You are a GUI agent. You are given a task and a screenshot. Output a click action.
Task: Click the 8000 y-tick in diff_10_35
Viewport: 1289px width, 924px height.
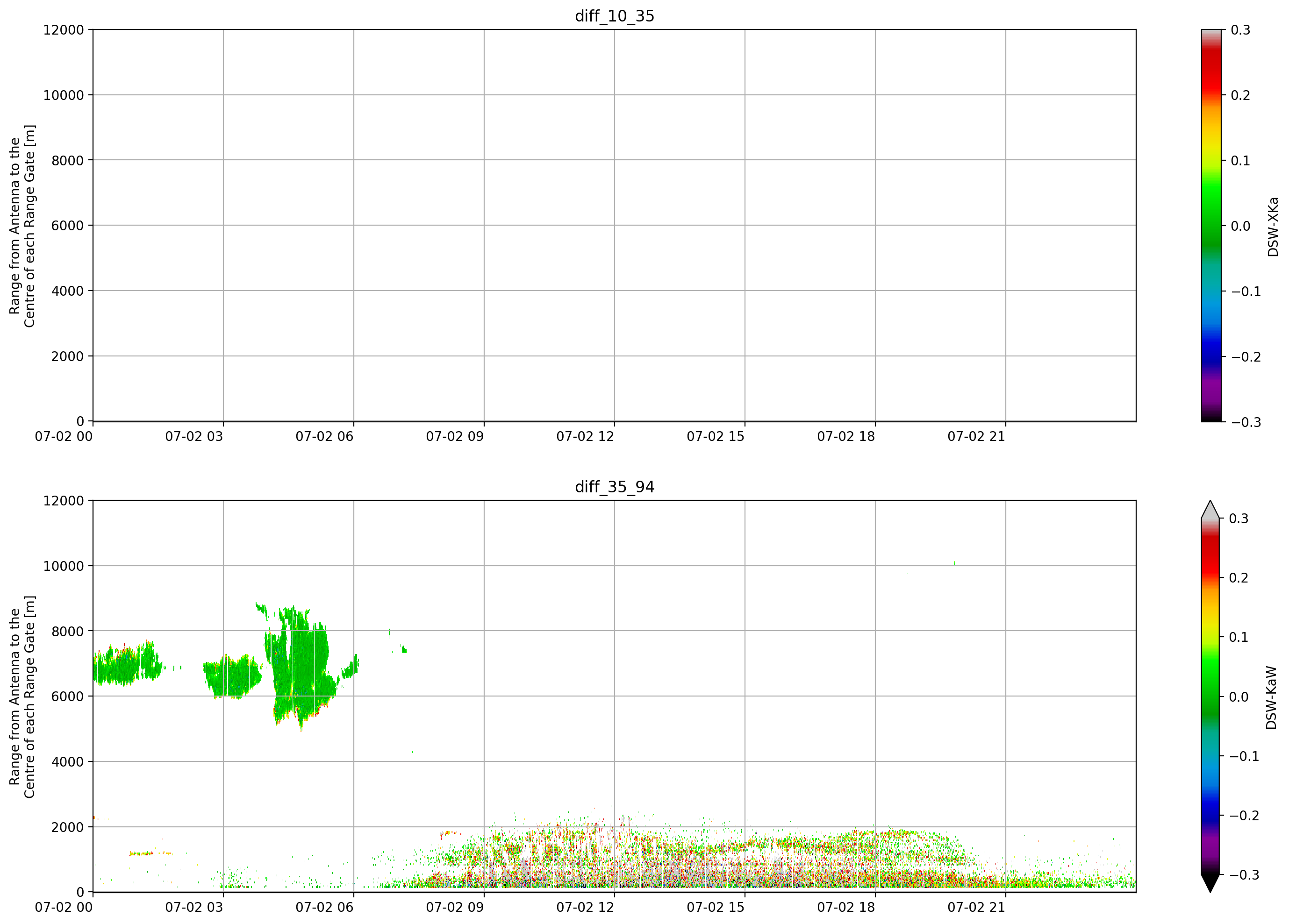point(68,160)
